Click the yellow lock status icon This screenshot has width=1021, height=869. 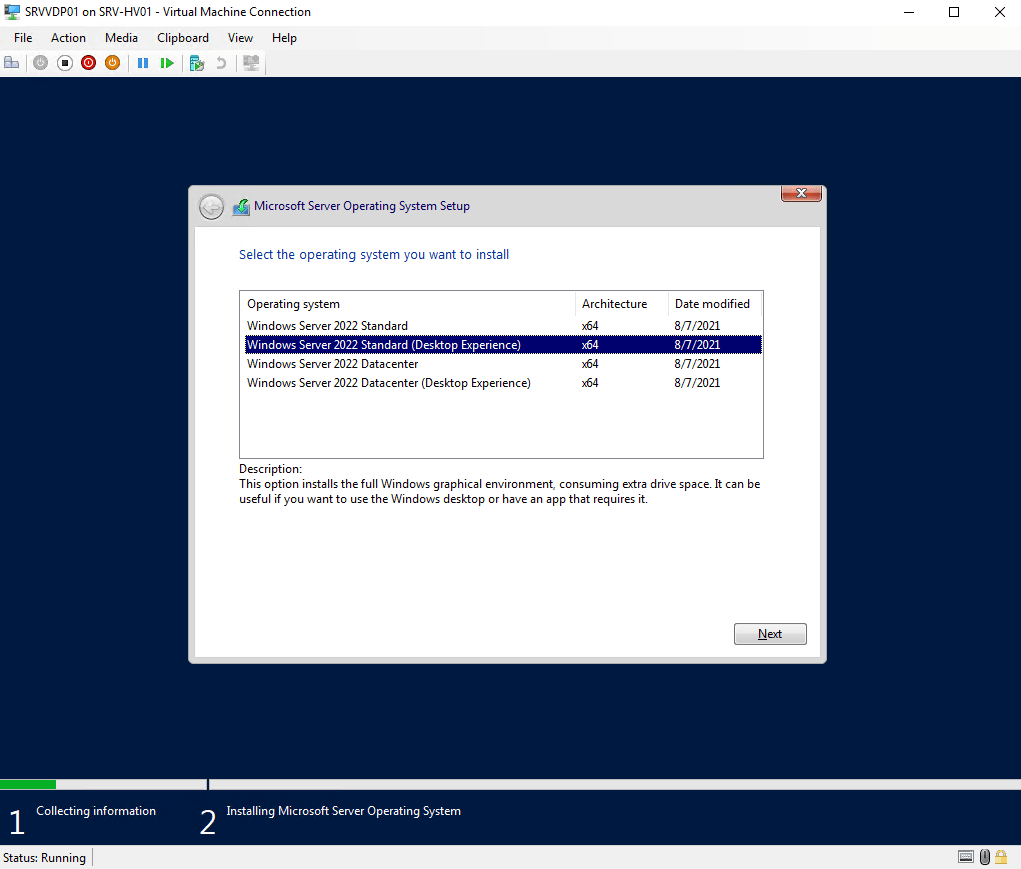[x=1000, y=857]
